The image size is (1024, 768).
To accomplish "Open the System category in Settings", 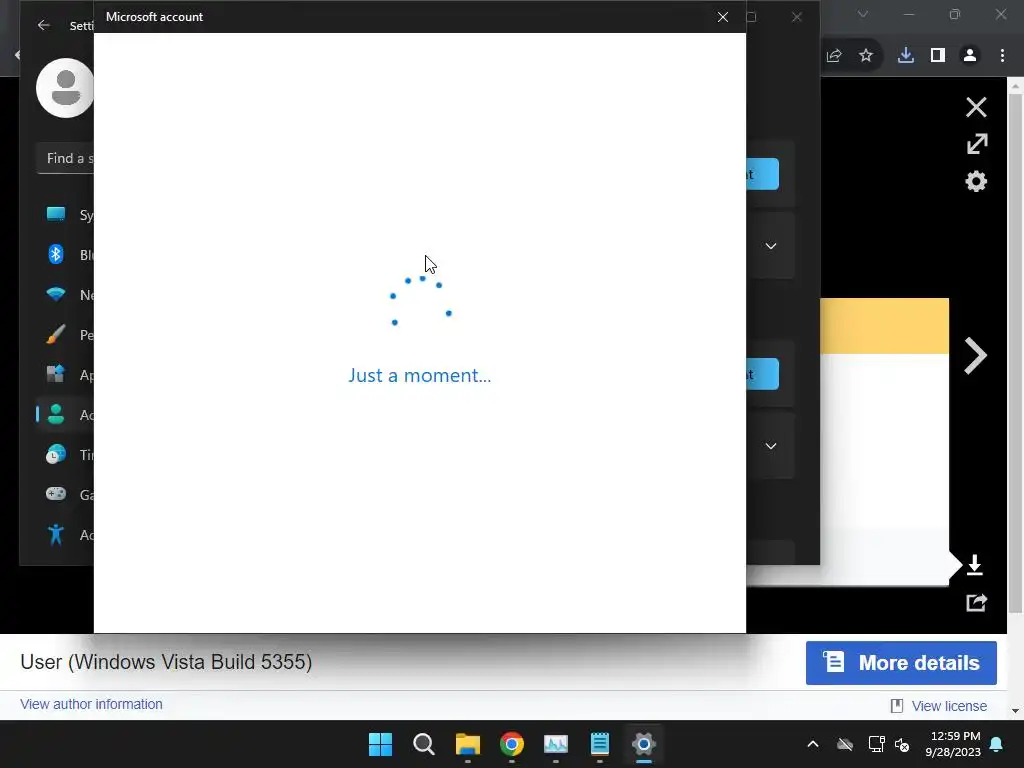I will point(56,214).
